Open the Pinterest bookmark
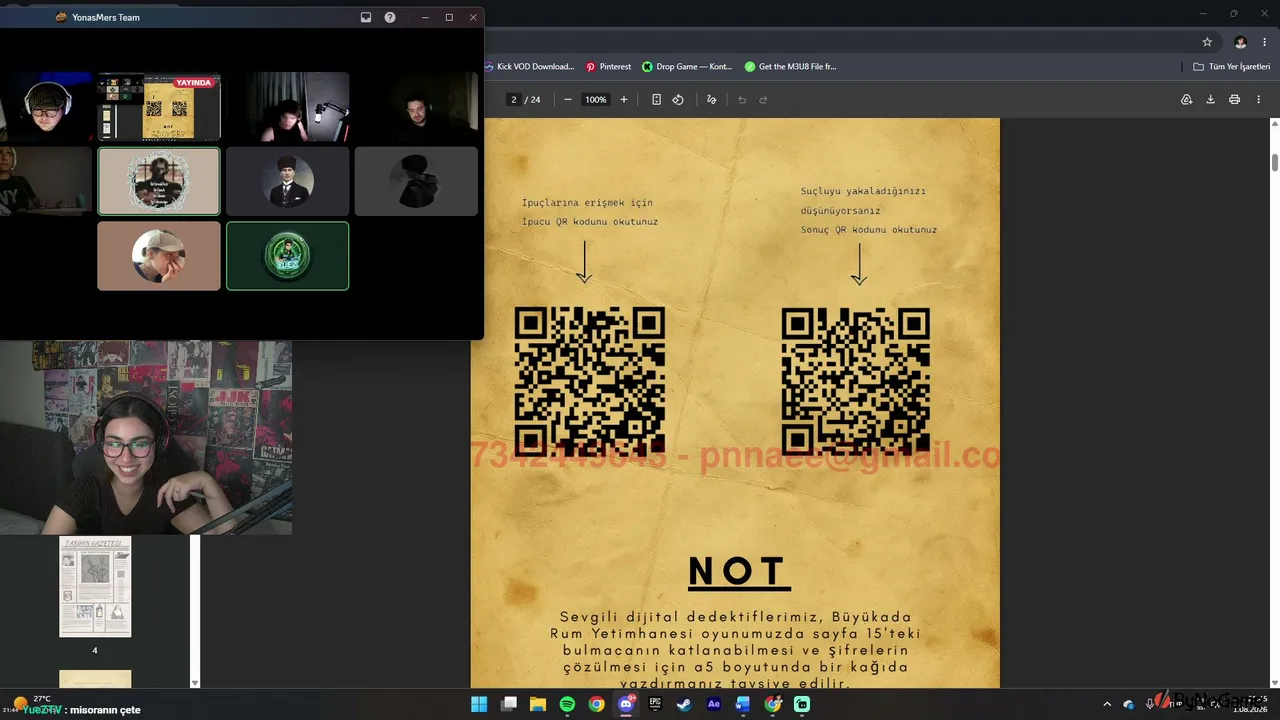Image resolution: width=1280 pixels, height=720 pixels. click(609, 67)
